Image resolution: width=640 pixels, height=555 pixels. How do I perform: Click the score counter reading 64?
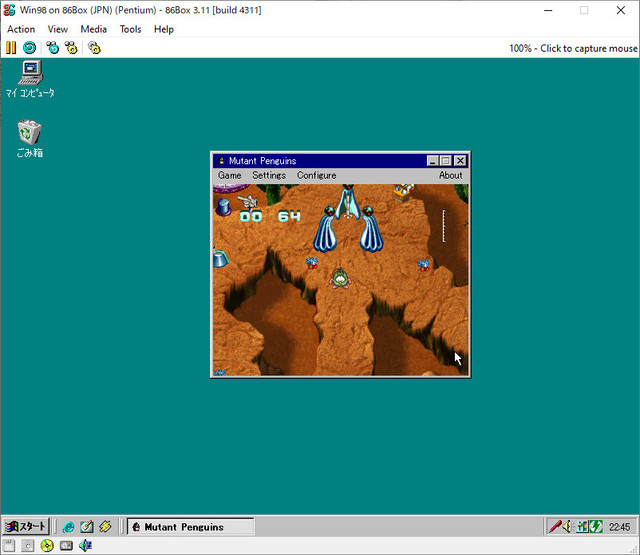[289, 216]
